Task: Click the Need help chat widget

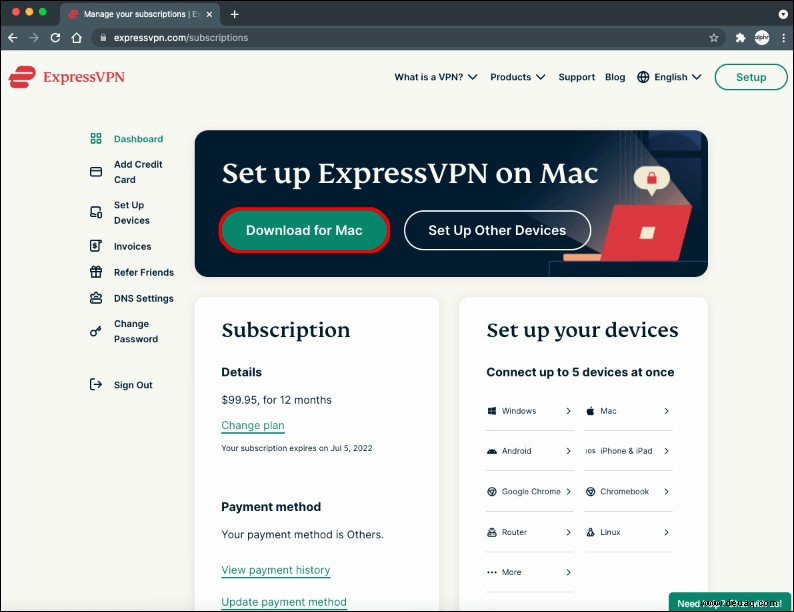Action: 730,602
